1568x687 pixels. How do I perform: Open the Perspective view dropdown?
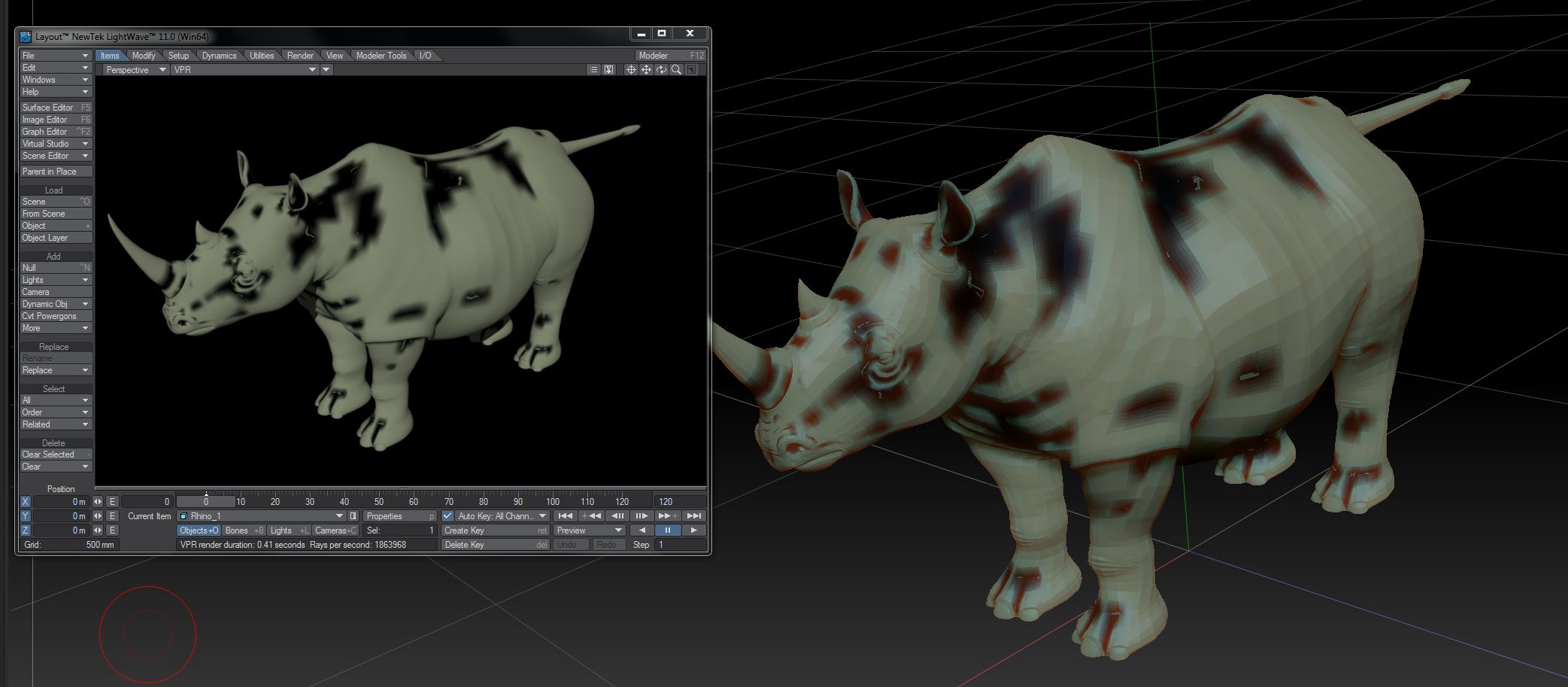coord(135,70)
